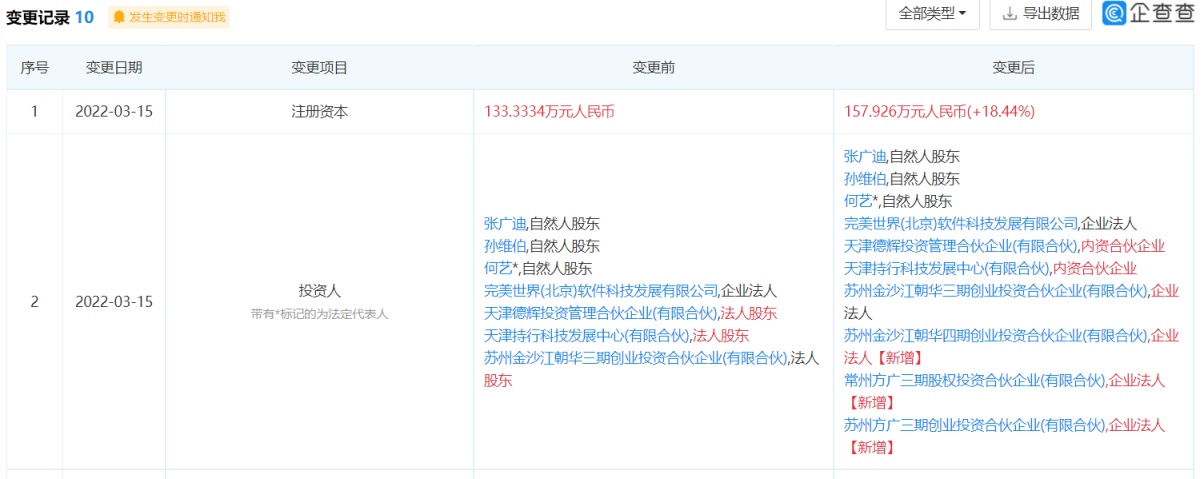Open 苏州金沙江朝华四期创业投资合伙企业 link
Image resolution: width=1203 pixels, height=479 pixels.
tap(995, 335)
